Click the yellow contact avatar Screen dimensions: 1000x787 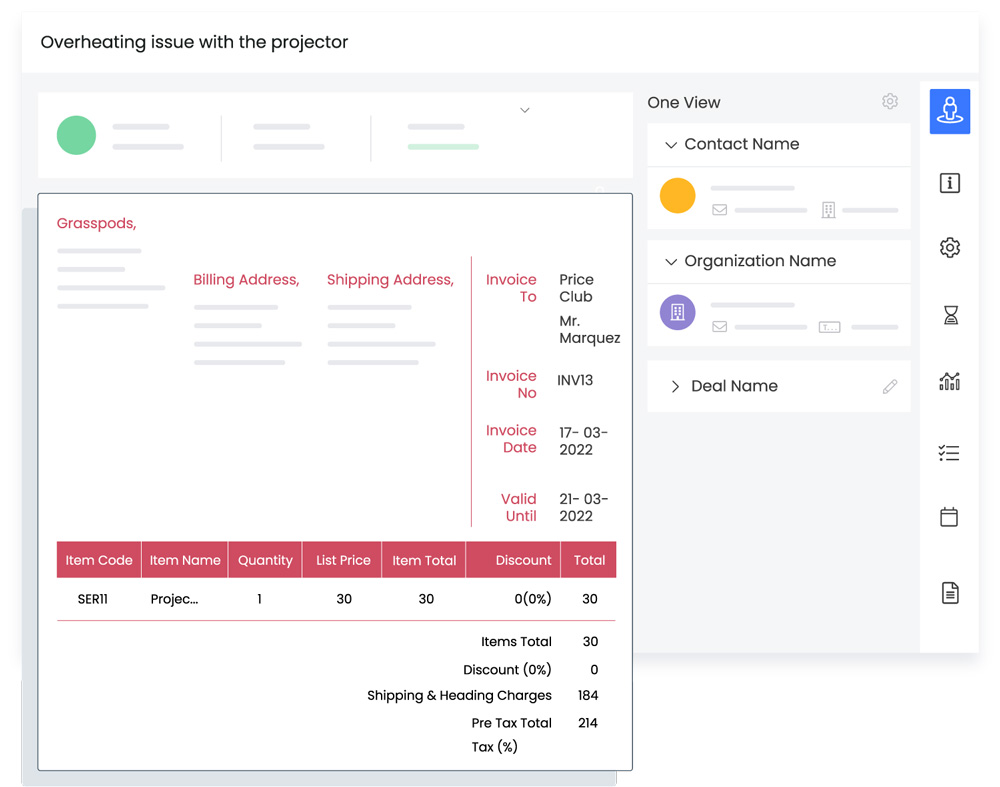click(x=677, y=196)
